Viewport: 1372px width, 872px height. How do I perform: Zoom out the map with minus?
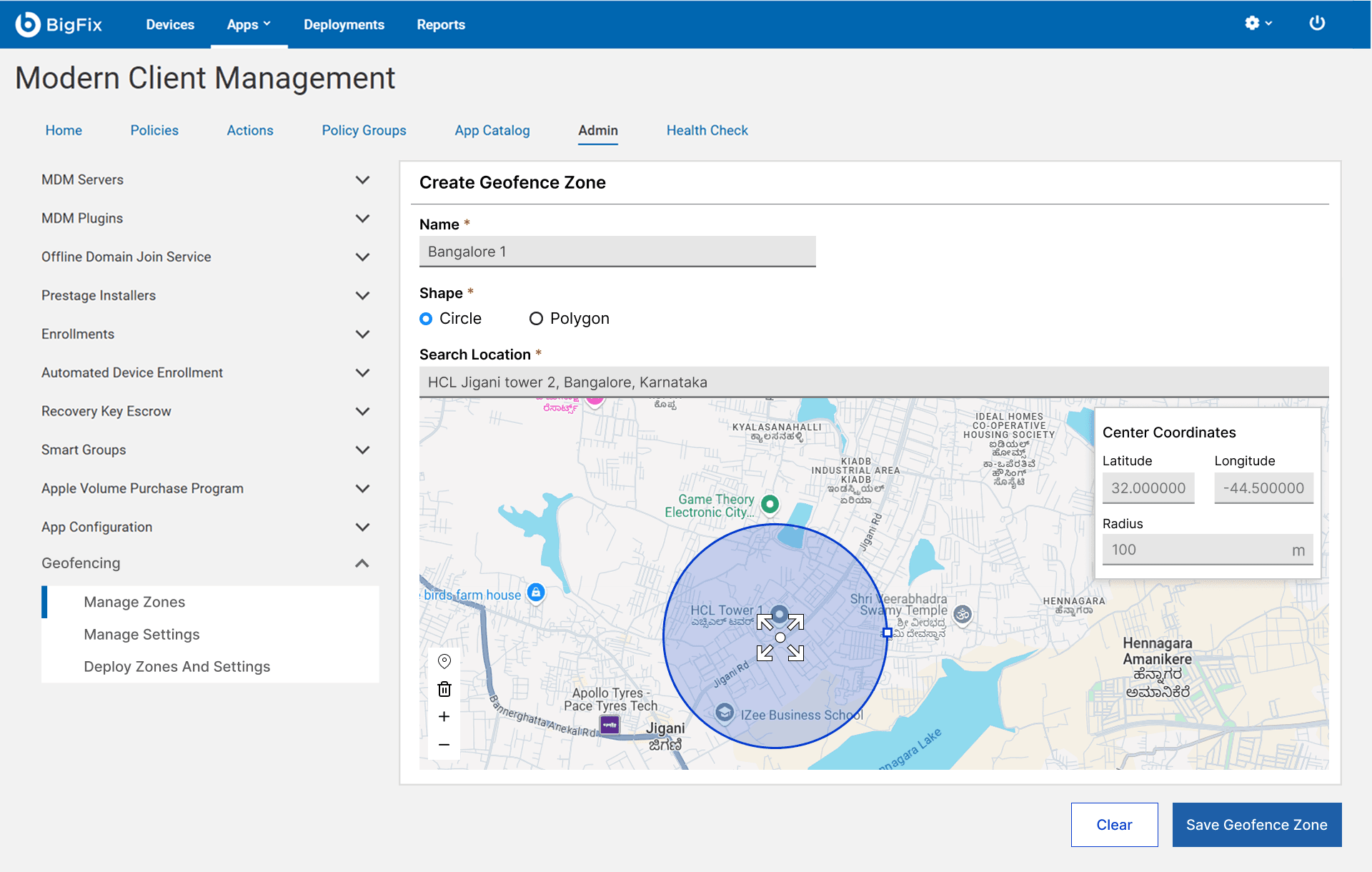444,745
